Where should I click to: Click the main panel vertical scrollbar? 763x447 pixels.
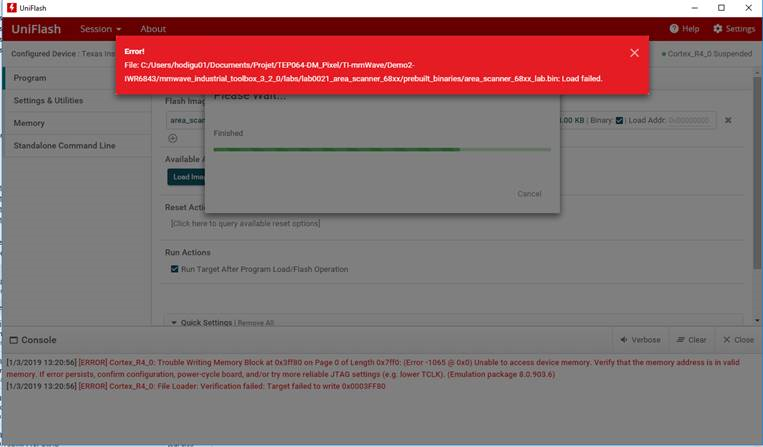click(x=757, y=173)
